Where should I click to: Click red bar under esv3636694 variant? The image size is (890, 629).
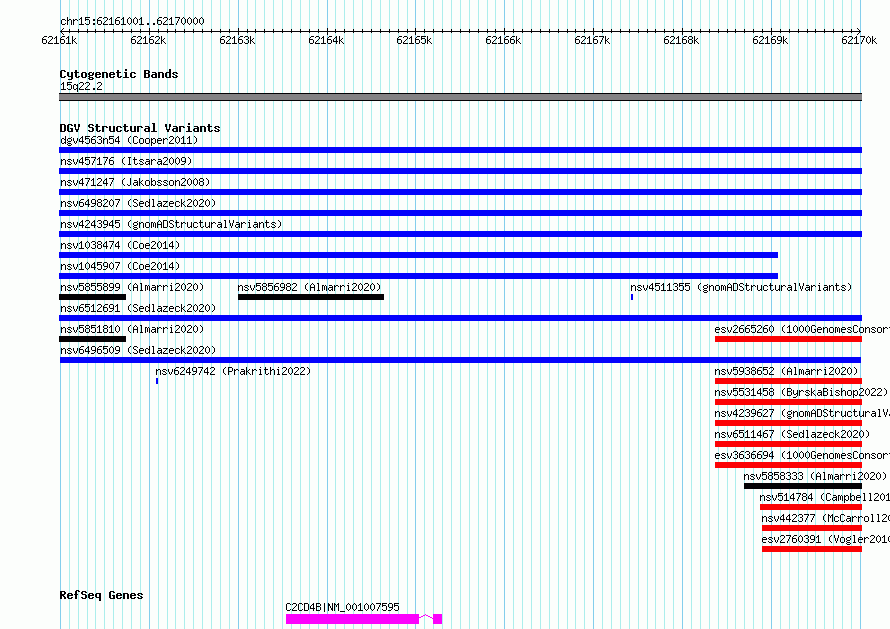click(788, 465)
